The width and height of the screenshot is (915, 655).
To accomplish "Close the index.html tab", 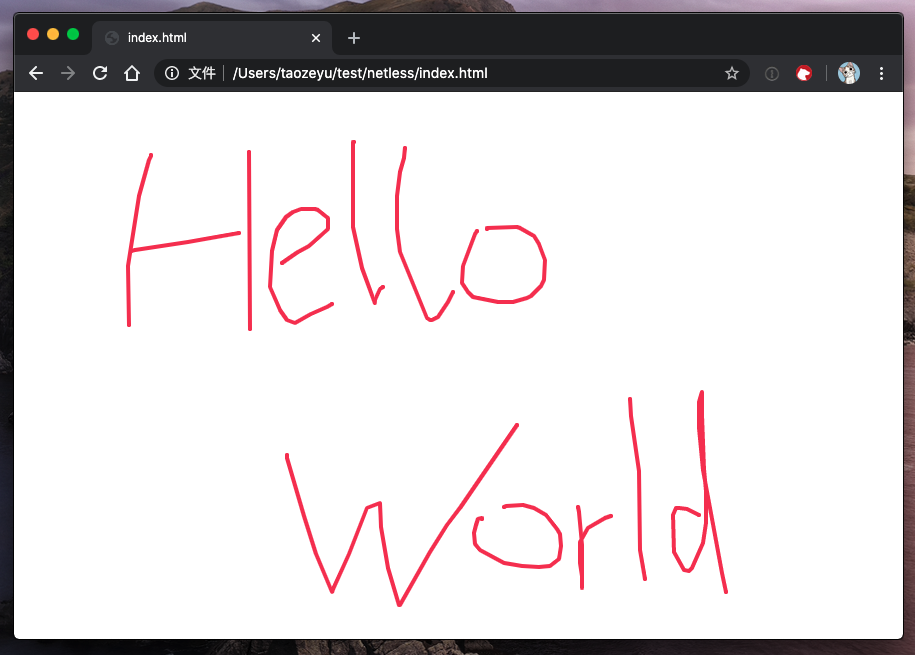I will coord(316,38).
